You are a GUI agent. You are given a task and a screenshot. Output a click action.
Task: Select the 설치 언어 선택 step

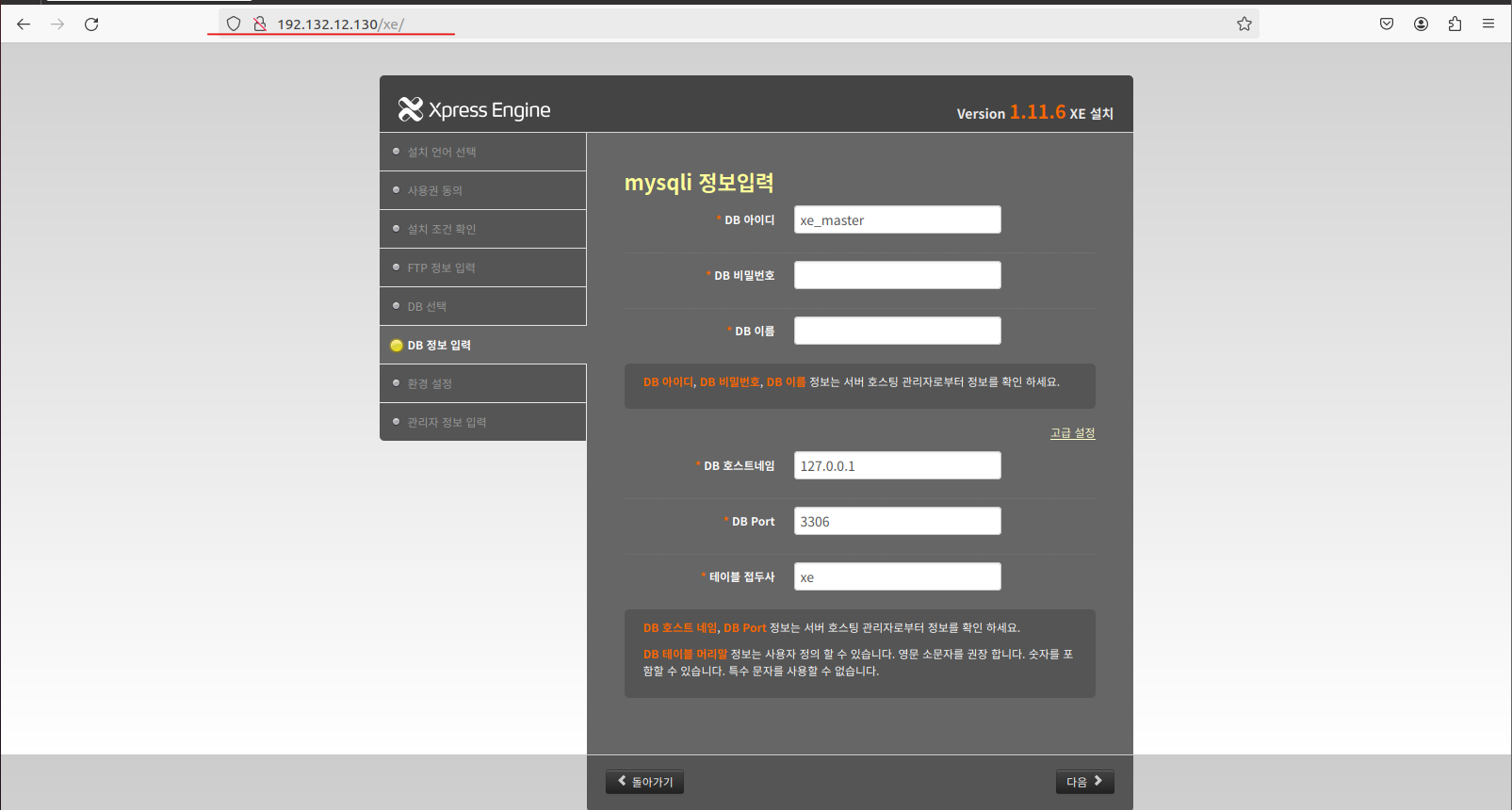(482, 152)
